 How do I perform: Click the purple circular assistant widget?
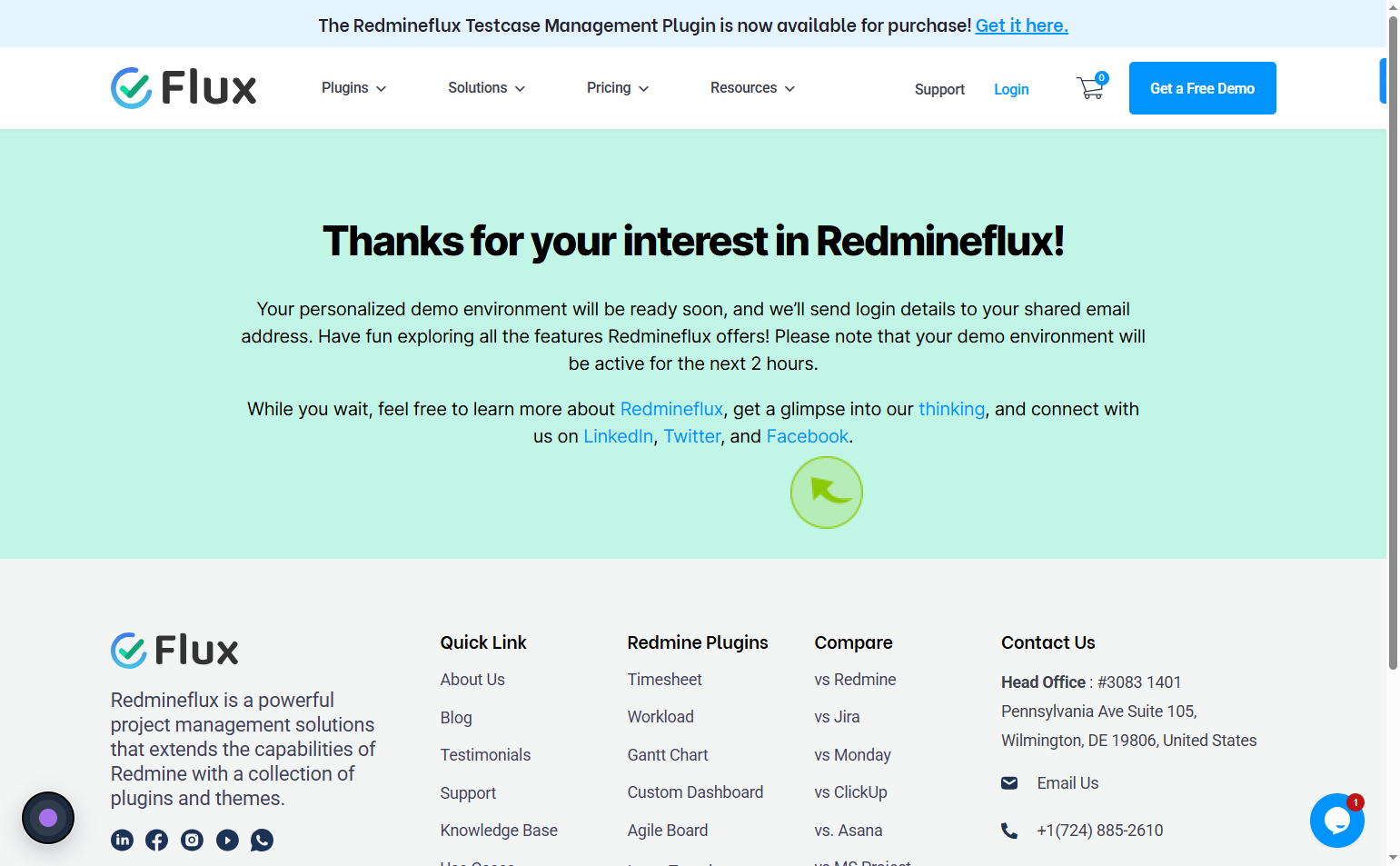(x=48, y=818)
